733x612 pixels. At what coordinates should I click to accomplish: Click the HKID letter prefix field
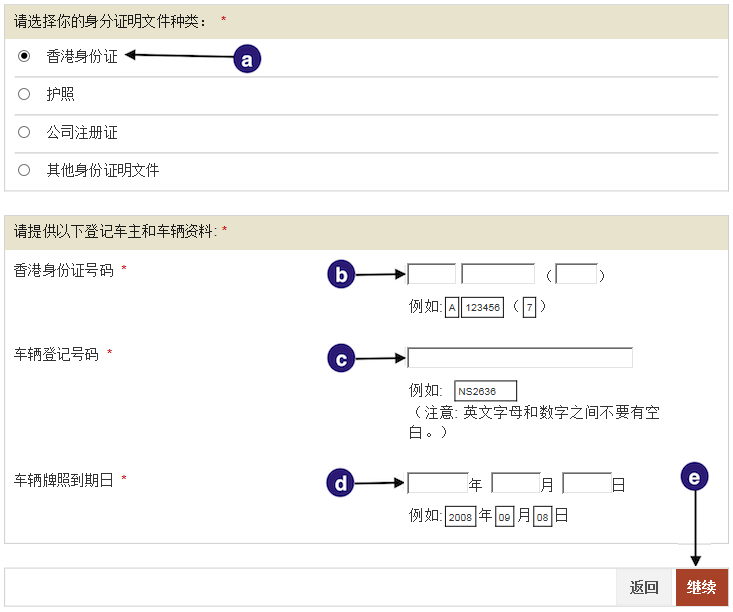point(431,274)
